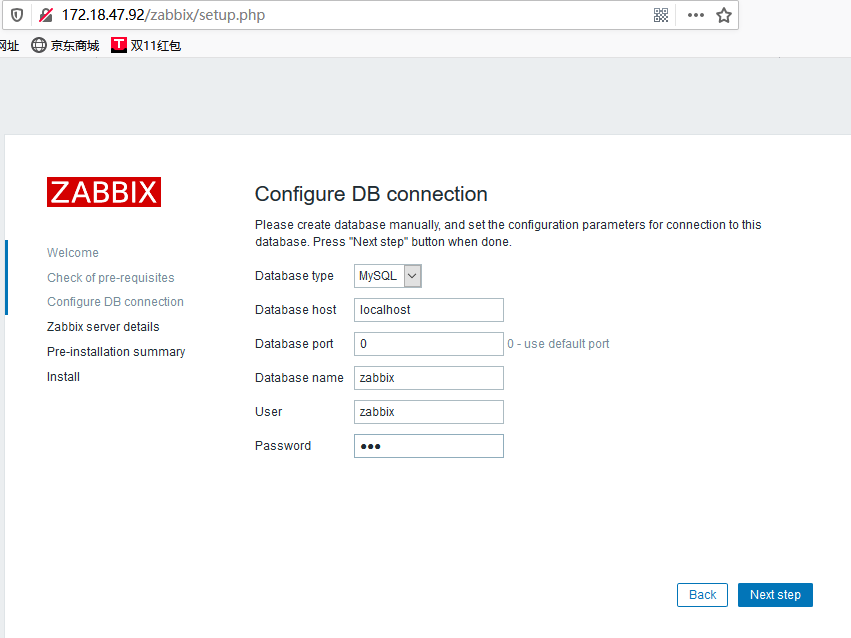
Task: Open the page actions three-dots menu
Action: click(x=695, y=15)
